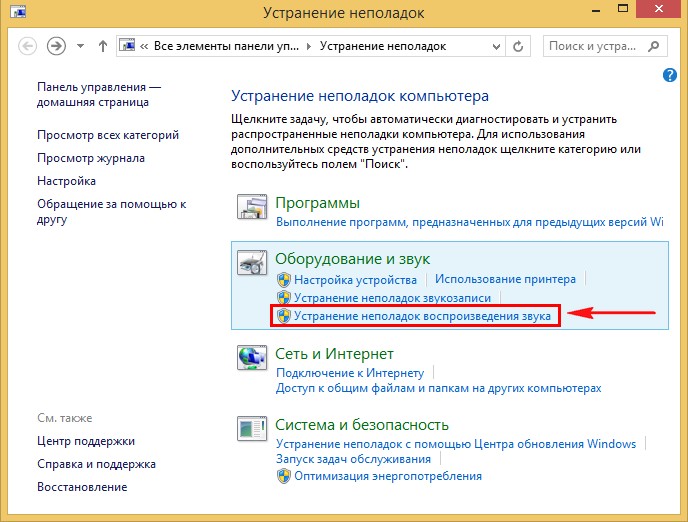Click the double chevron in address bar

[143, 46]
